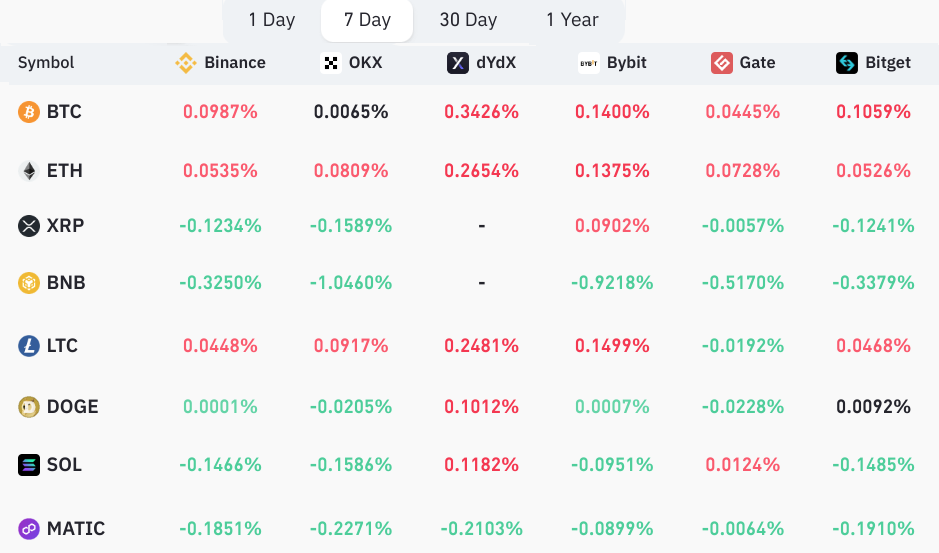
Task: Click the Binance exchange logo icon
Action: (x=186, y=63)
